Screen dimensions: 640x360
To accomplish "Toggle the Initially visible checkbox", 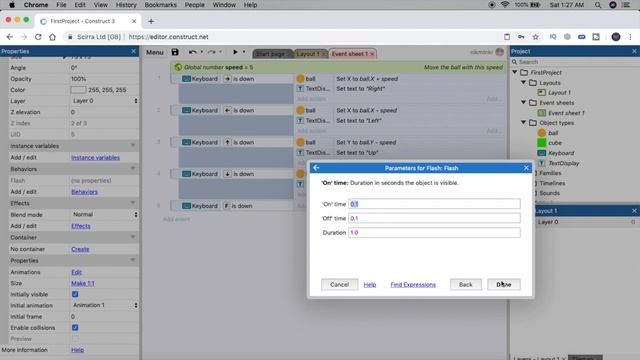I will coord(75,294).
